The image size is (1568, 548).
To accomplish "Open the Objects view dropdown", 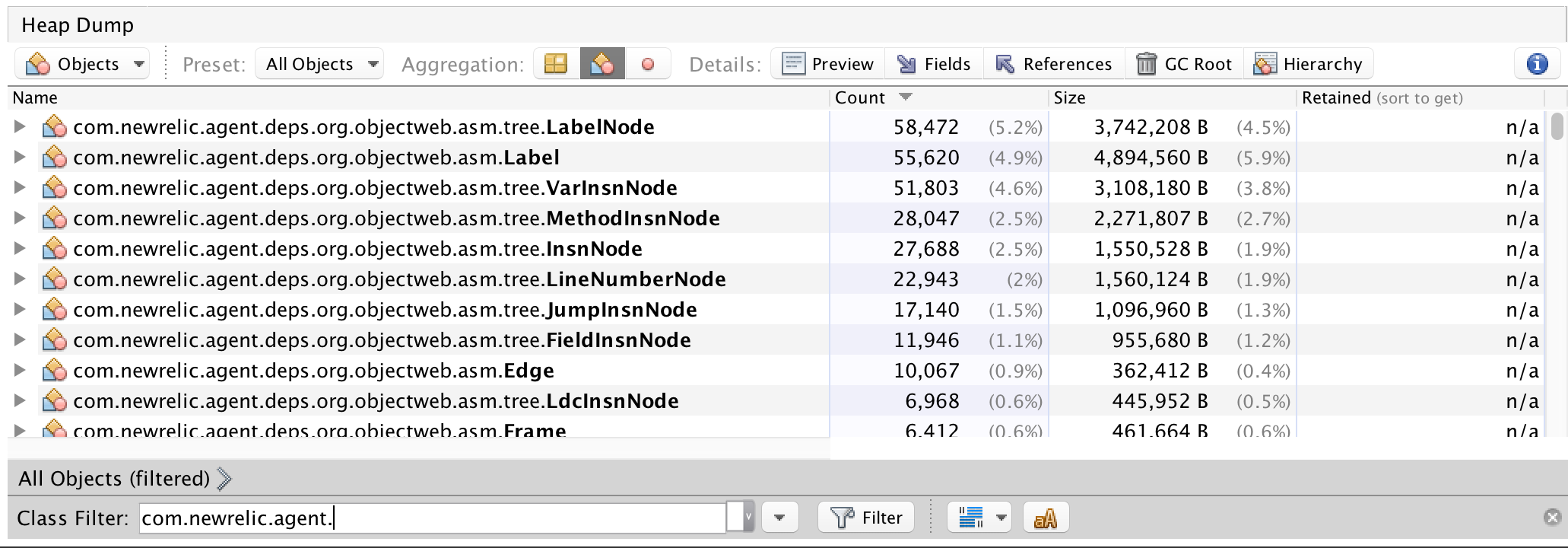I will coord(82,64).
